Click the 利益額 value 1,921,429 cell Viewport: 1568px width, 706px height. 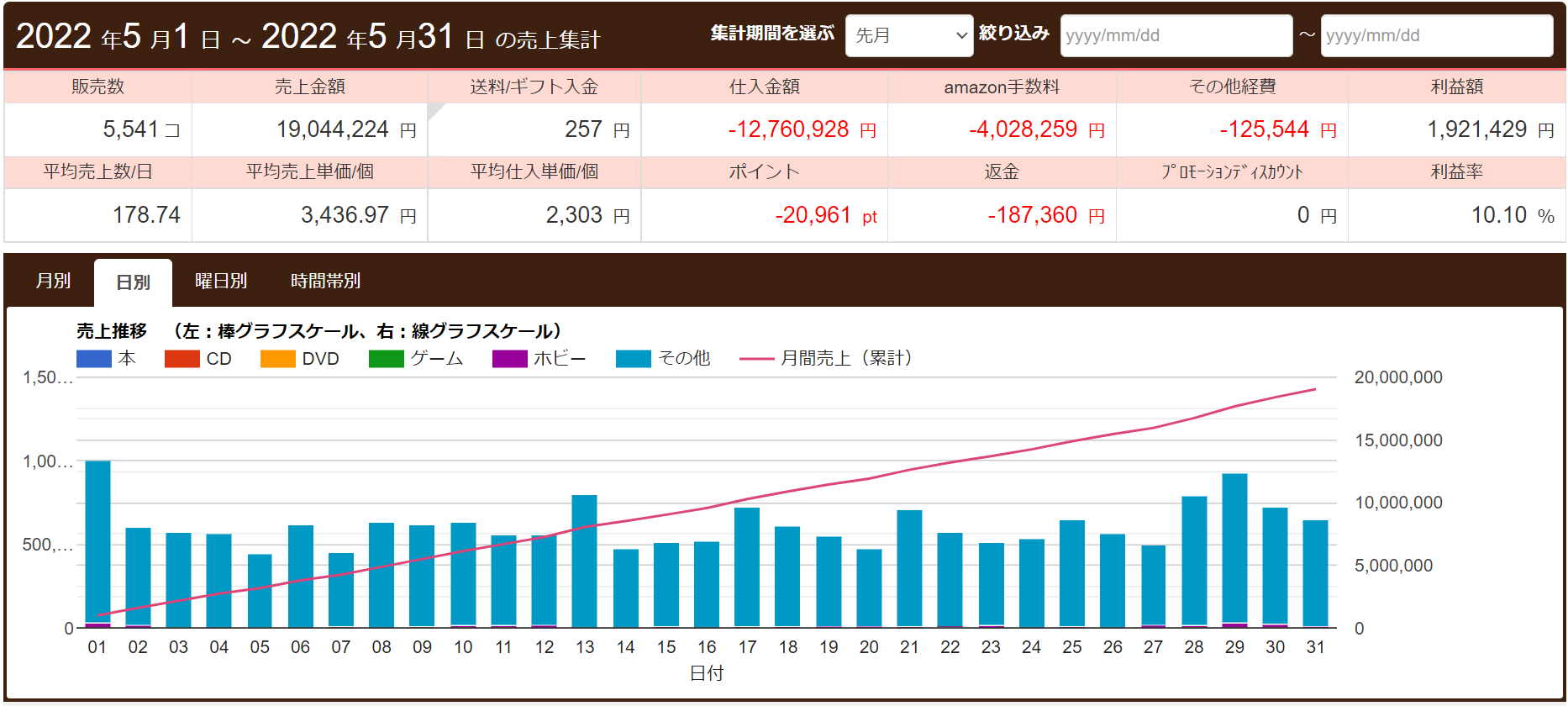[1456, 129]
